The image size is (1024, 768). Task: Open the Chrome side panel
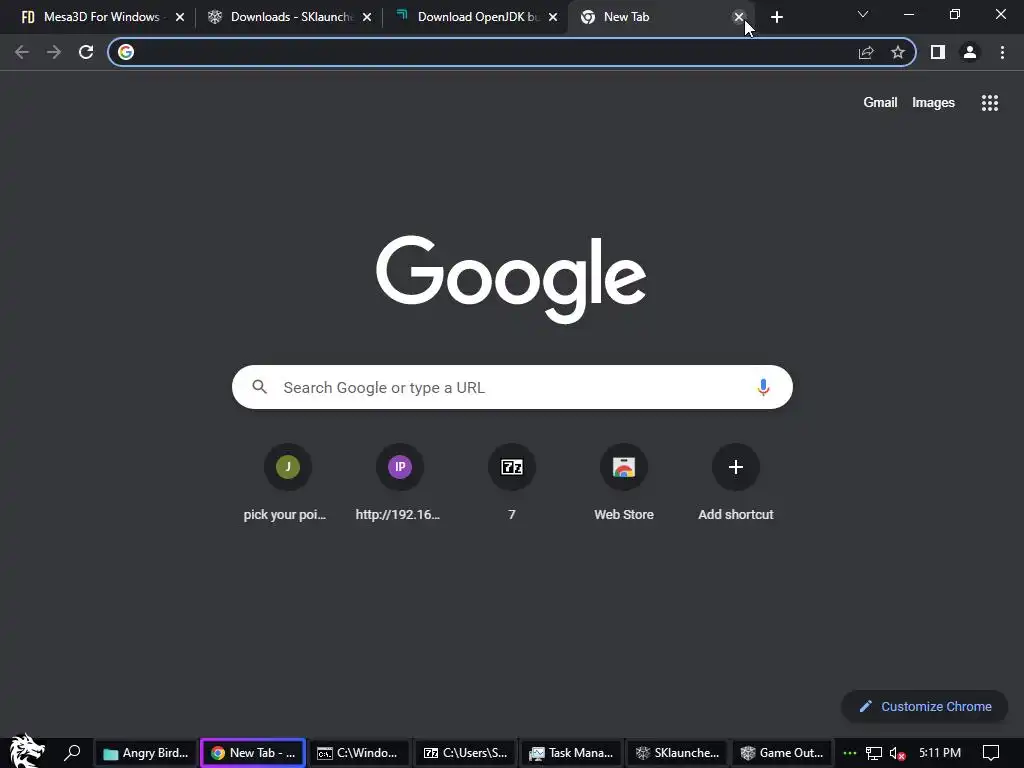pyautogui.click(x=938, y=52)
